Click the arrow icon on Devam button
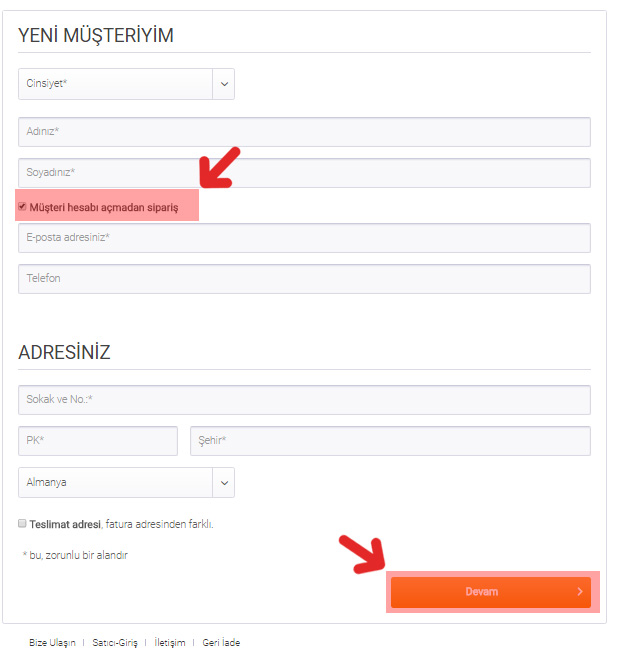The height and width of the screenshot is (665, 622). (x=580, y=592)
